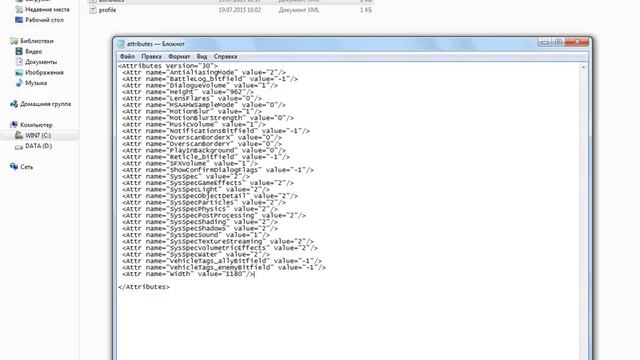This screenshot has height=360, width=640.
Task: Click the profile XML file icon
Action: click(x=93, y=10)
